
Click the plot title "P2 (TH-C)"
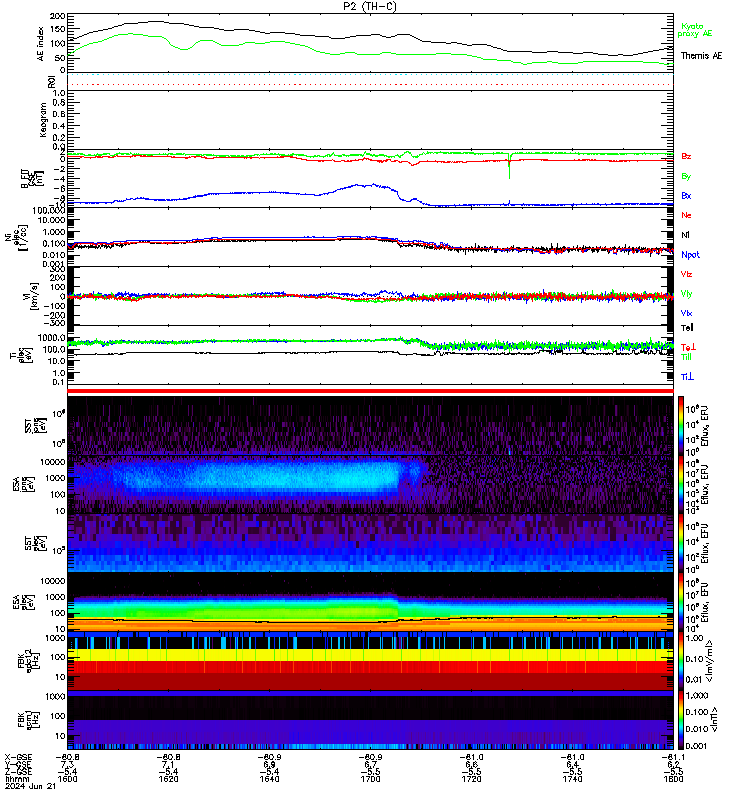click(x=369, y=6)
